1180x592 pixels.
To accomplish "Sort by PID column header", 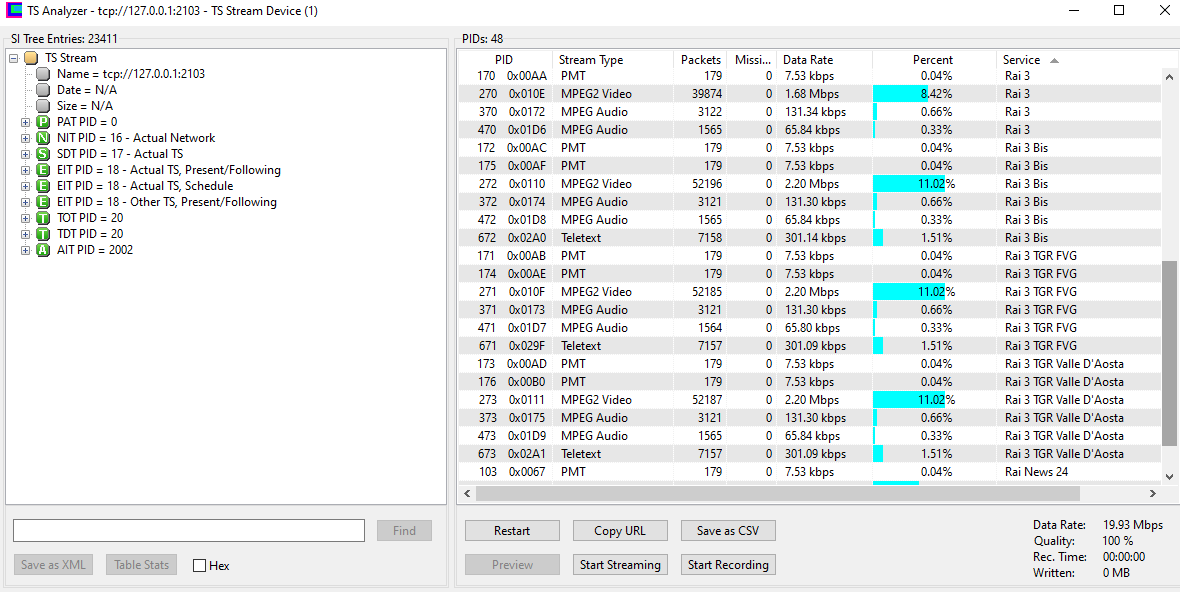I will coord(504,60).
